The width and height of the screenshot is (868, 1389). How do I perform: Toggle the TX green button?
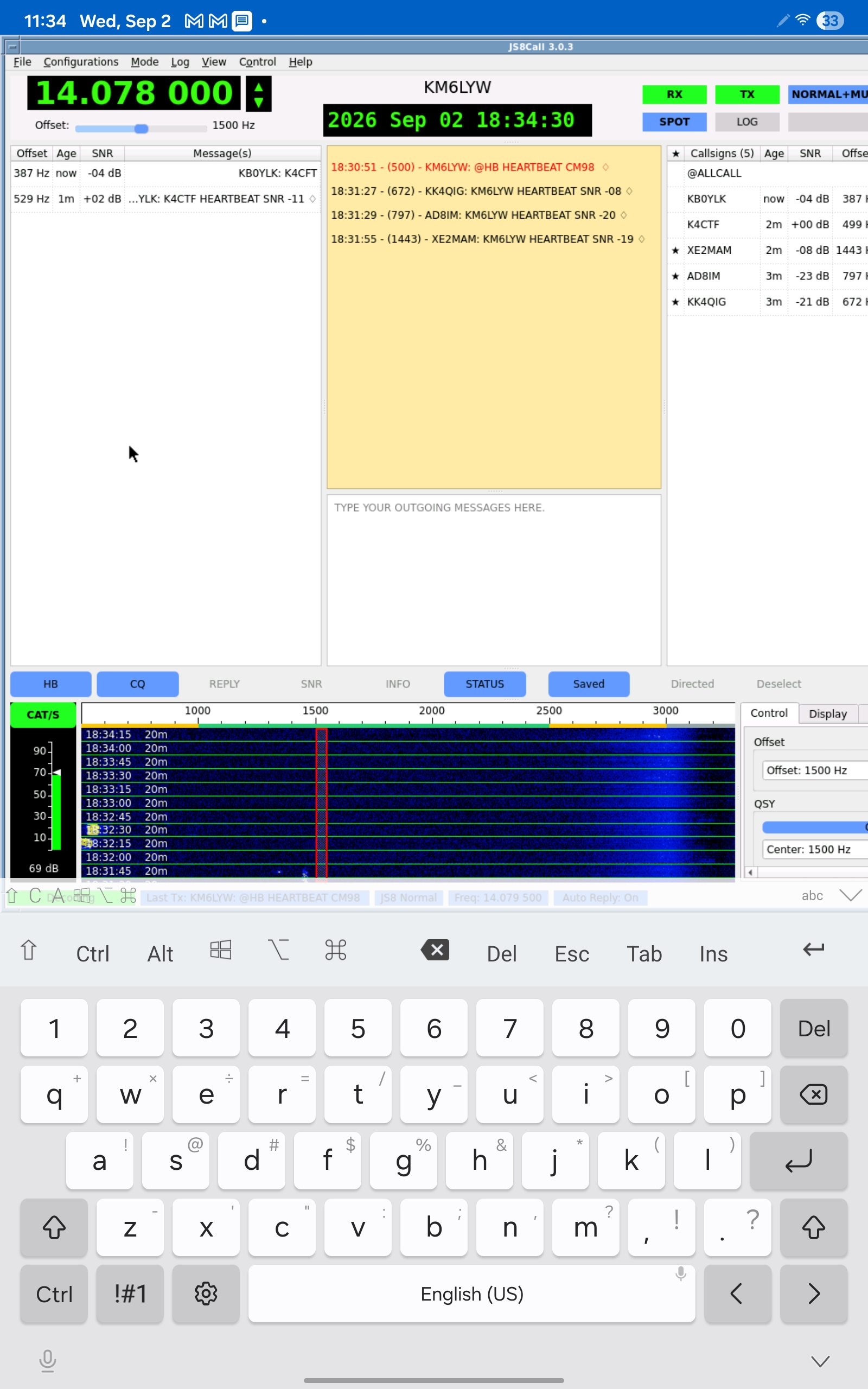coord(747,94)
